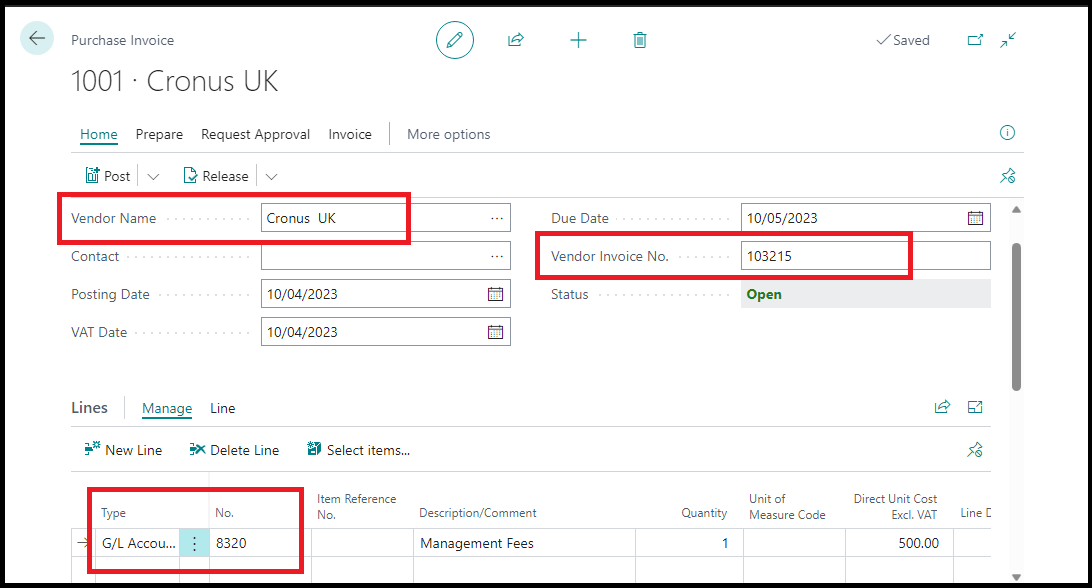Open row options menu on G/L Account line
Screen dimensions: 1092x588
pos(194,544)
